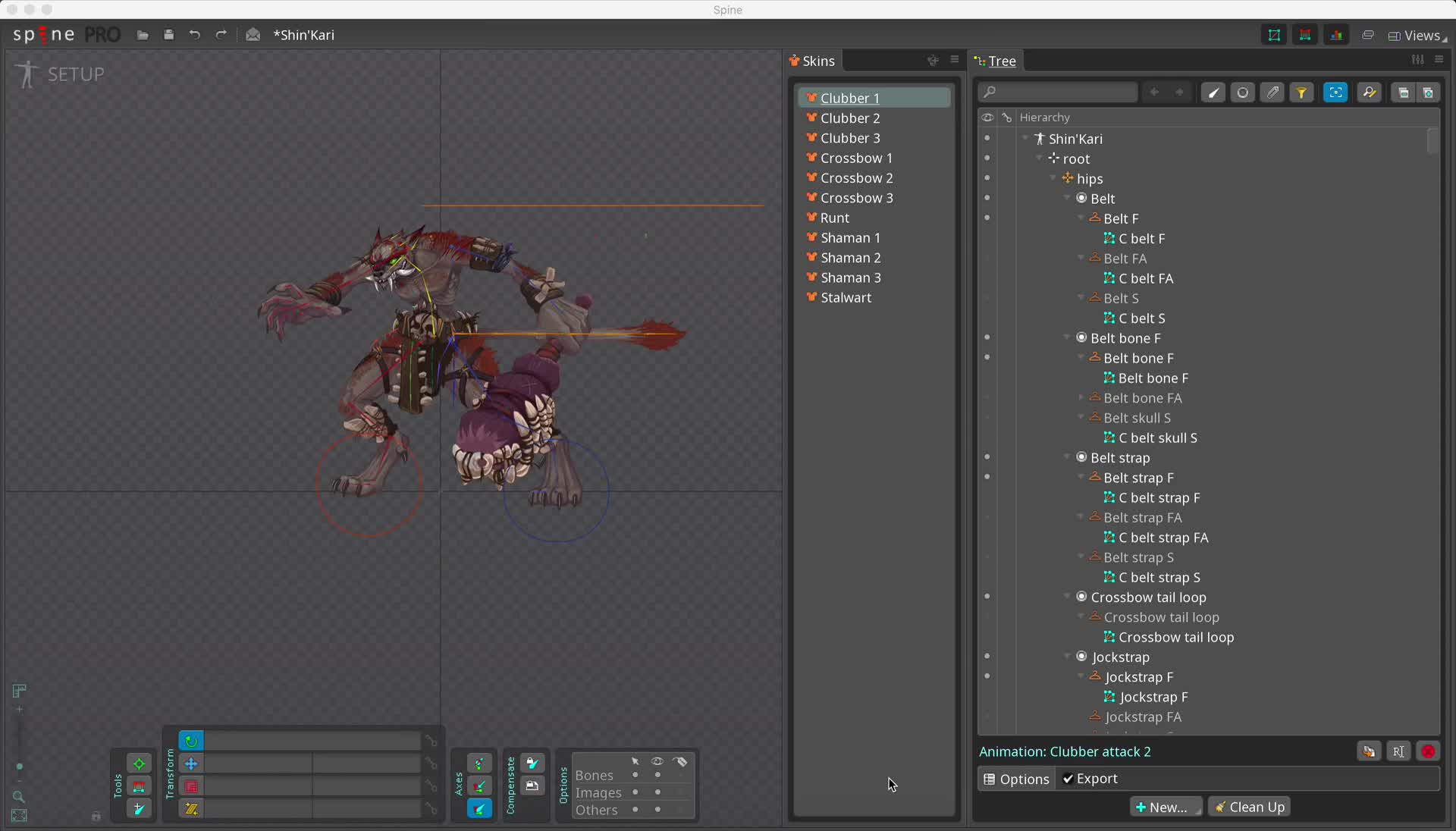Click the rename icon beside animation name
Image resolution: width=1456 pixels, height=831 pixels.
[x=1398, y=751]
